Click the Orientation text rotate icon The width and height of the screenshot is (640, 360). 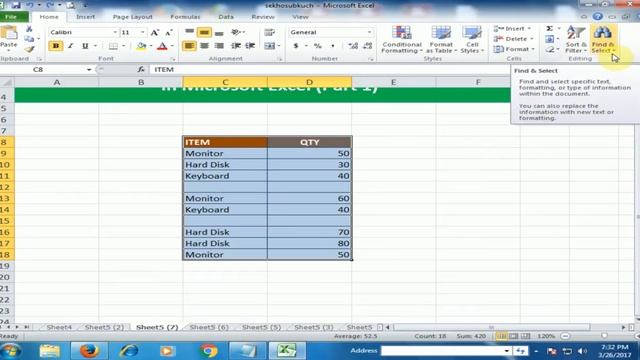click(236, 32)
